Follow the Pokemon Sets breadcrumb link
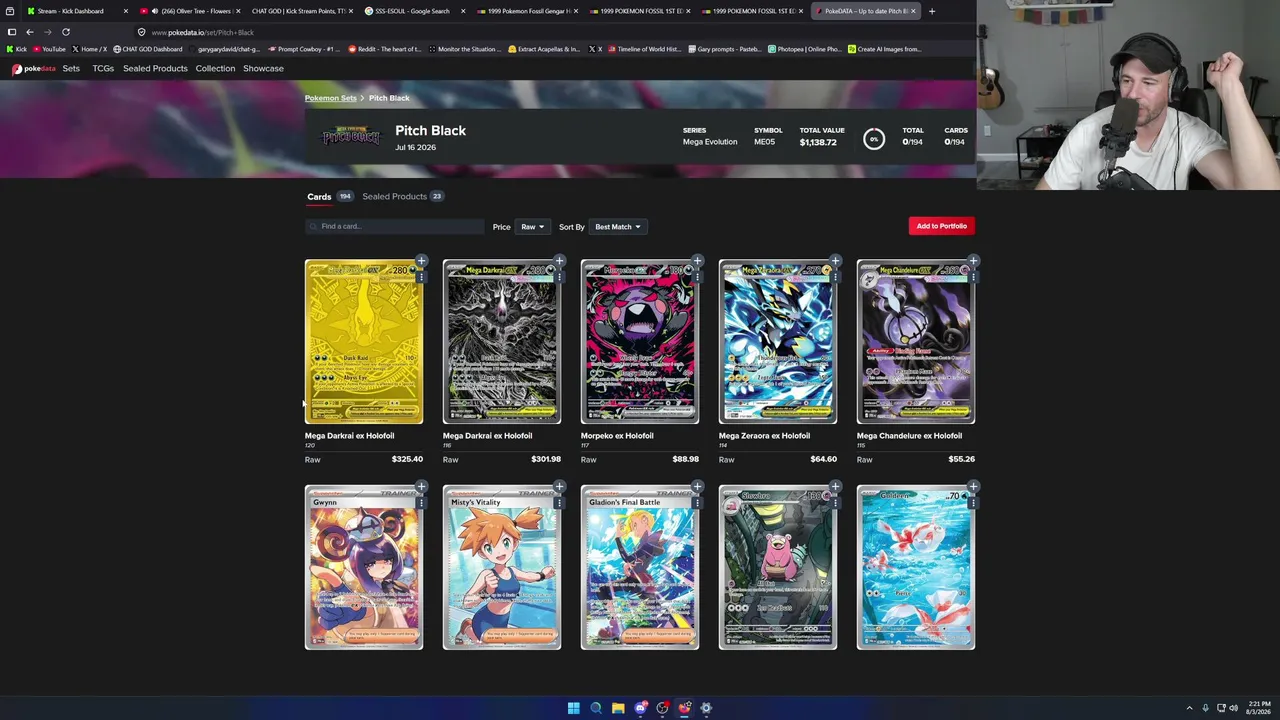 pos(331,98)
